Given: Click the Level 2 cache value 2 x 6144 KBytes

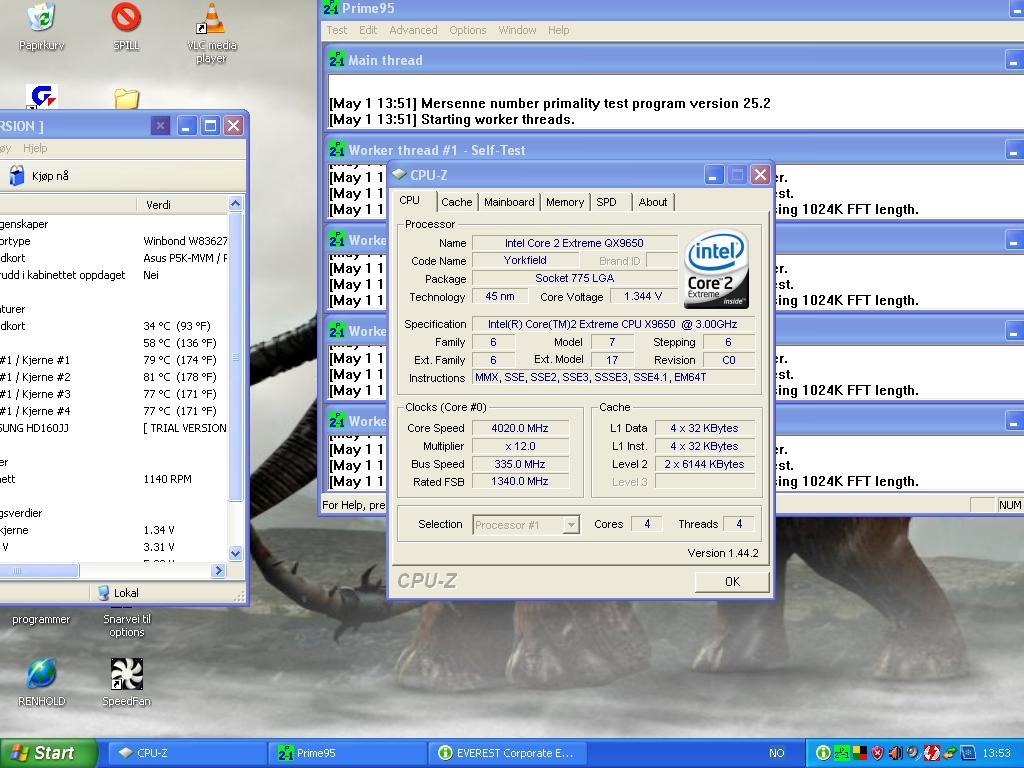Looking at the screenshot, I should pos(705,464).
